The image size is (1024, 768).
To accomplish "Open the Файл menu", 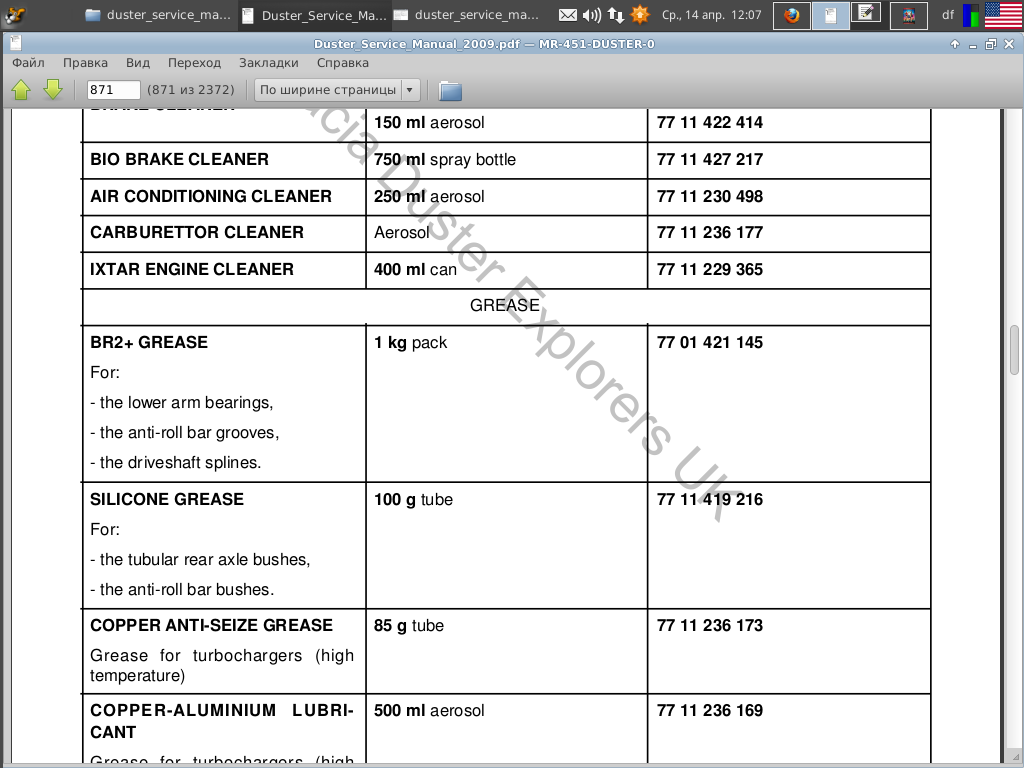I will point(28,63).
